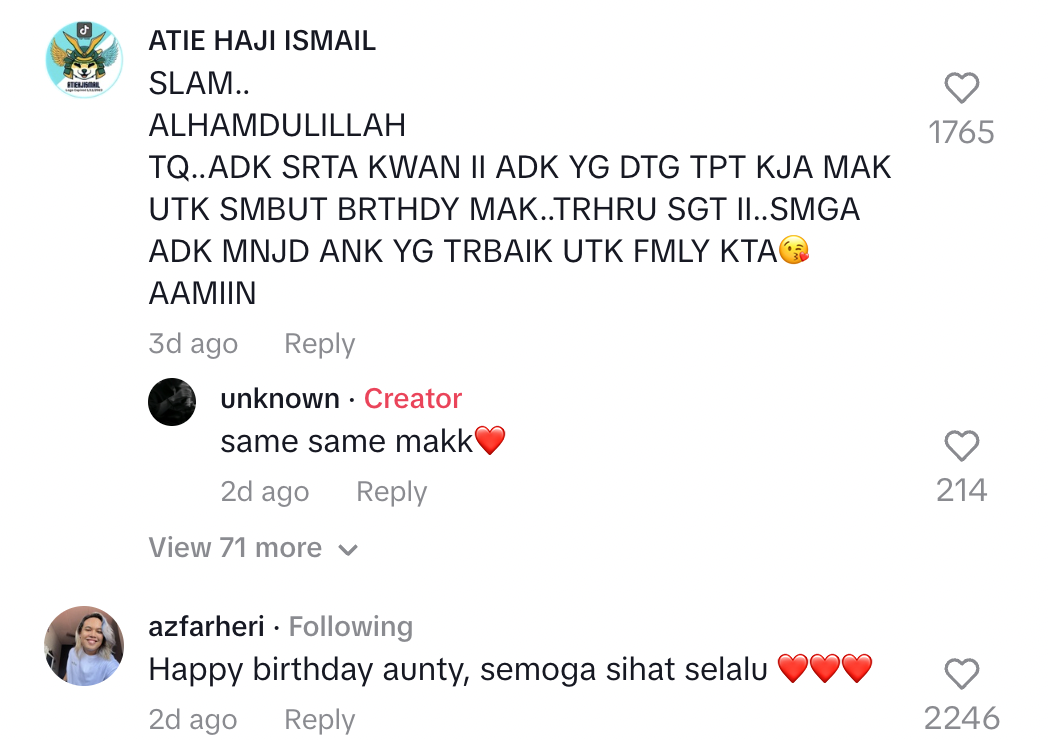Click the 1765 likes count
Viewport: 1048px width, 740px height.
coord(961,132)
